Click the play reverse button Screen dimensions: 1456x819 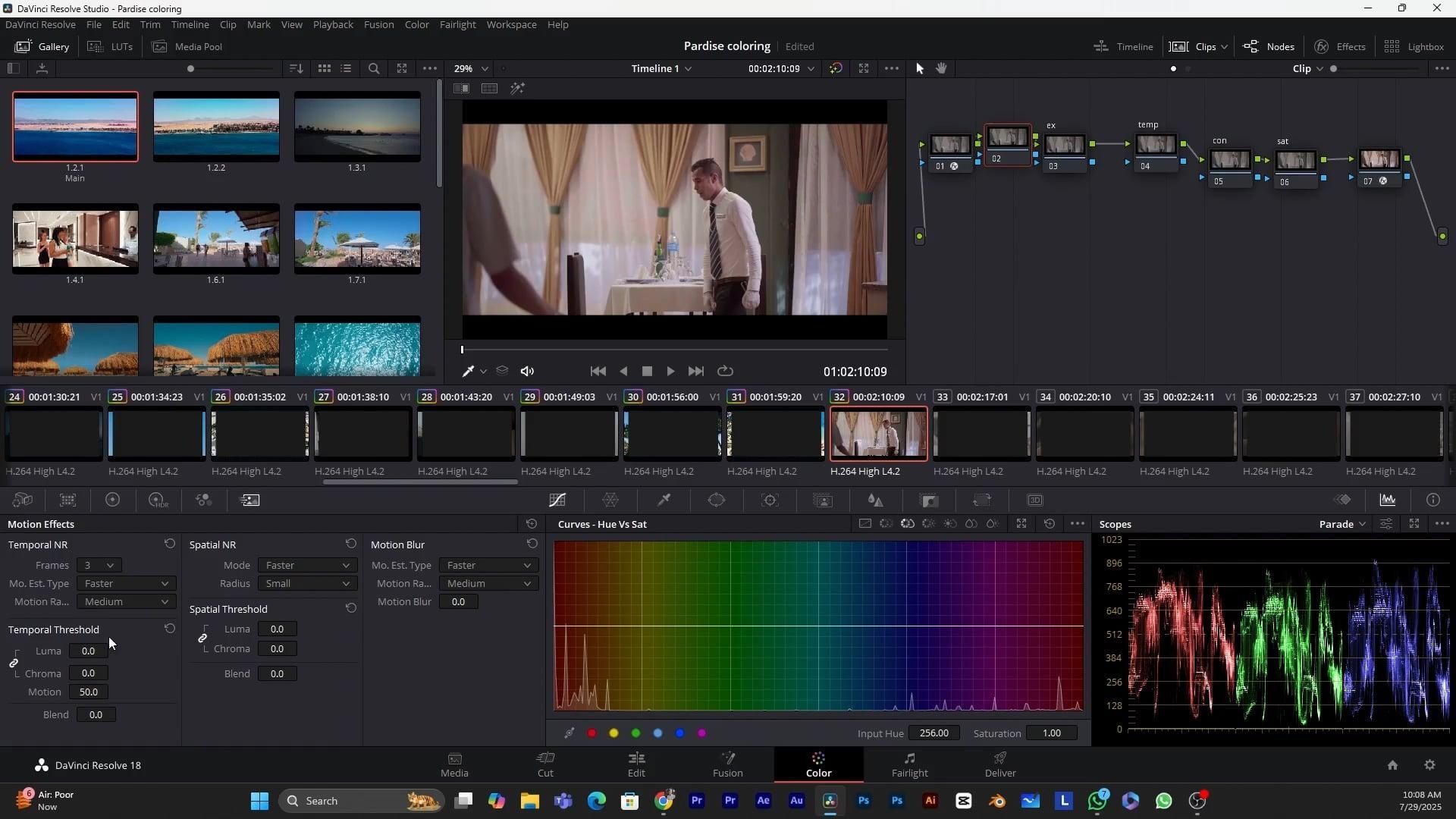(x=623, y=372)
